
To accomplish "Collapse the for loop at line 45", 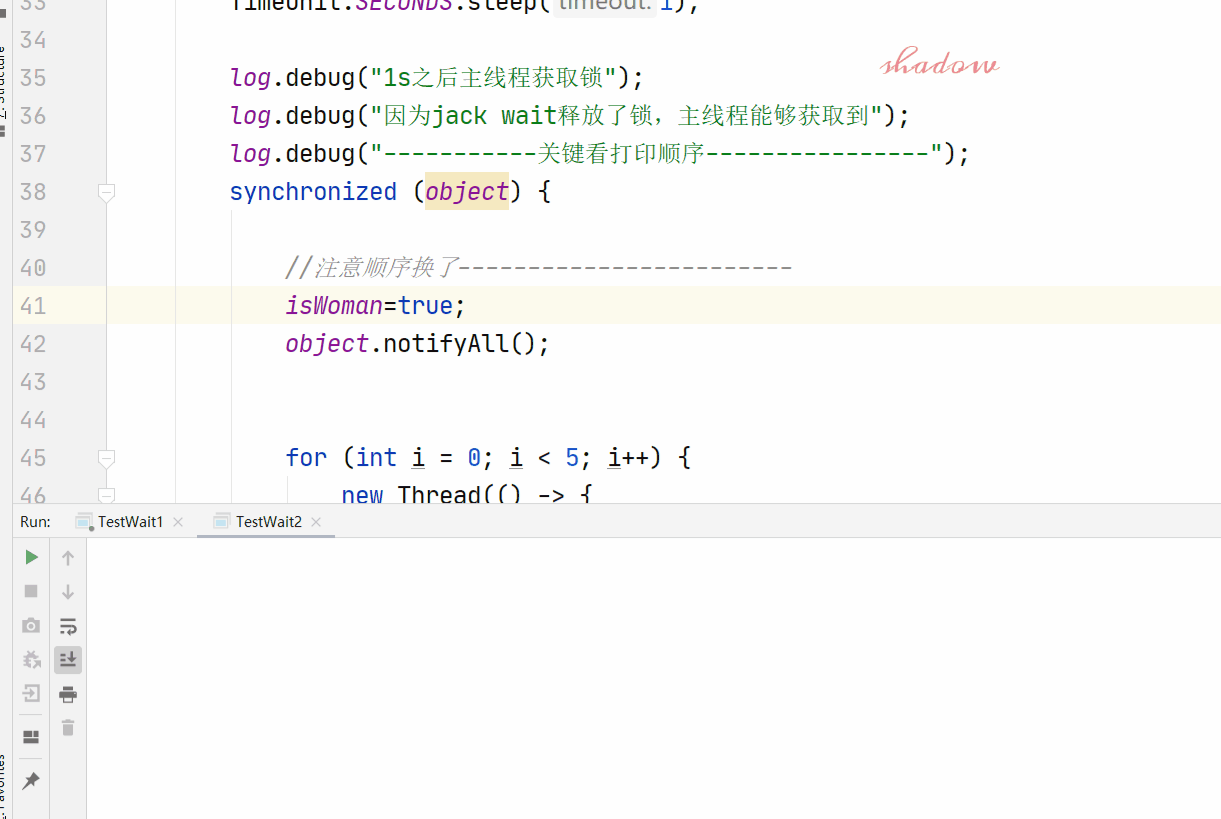I will [x=107, y=458].
